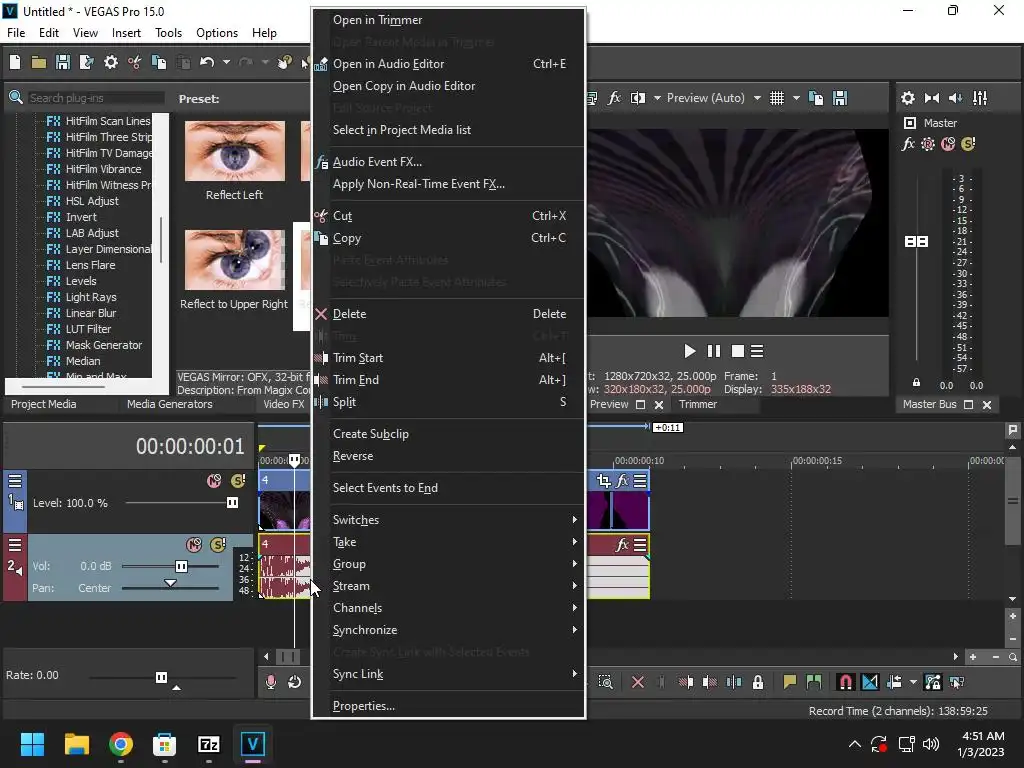Click the Open folder toolbar icon
Viewport: 1024px width, 768px height.
coord(39,62)
